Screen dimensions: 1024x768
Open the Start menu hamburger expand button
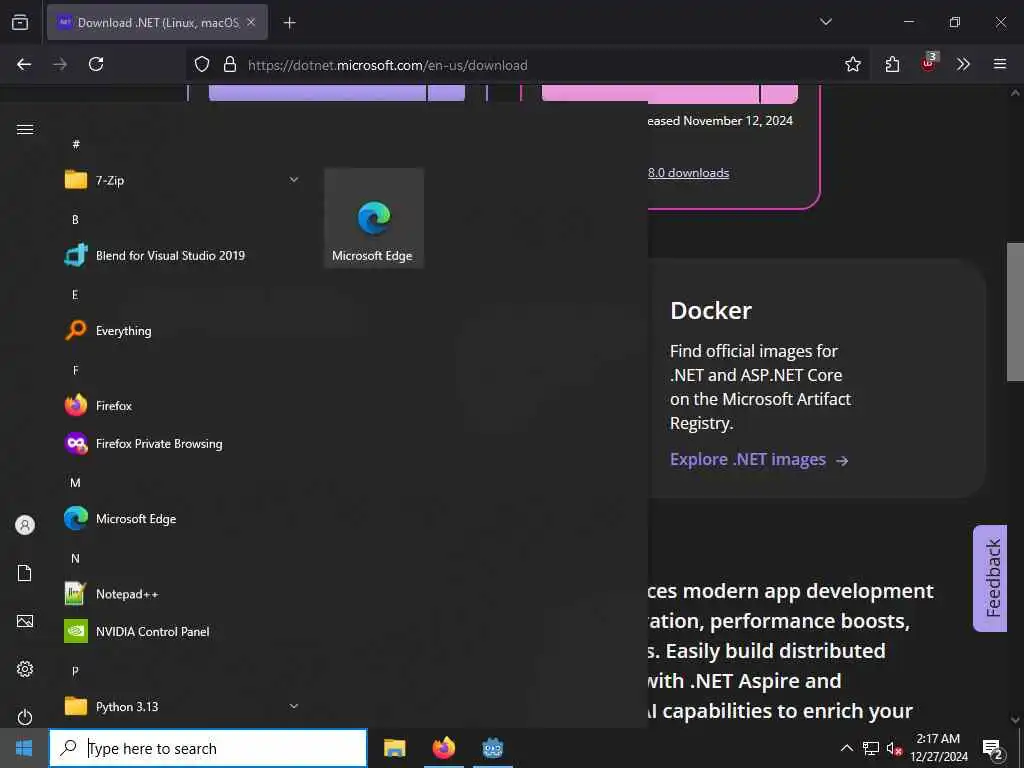click(25, 129)
